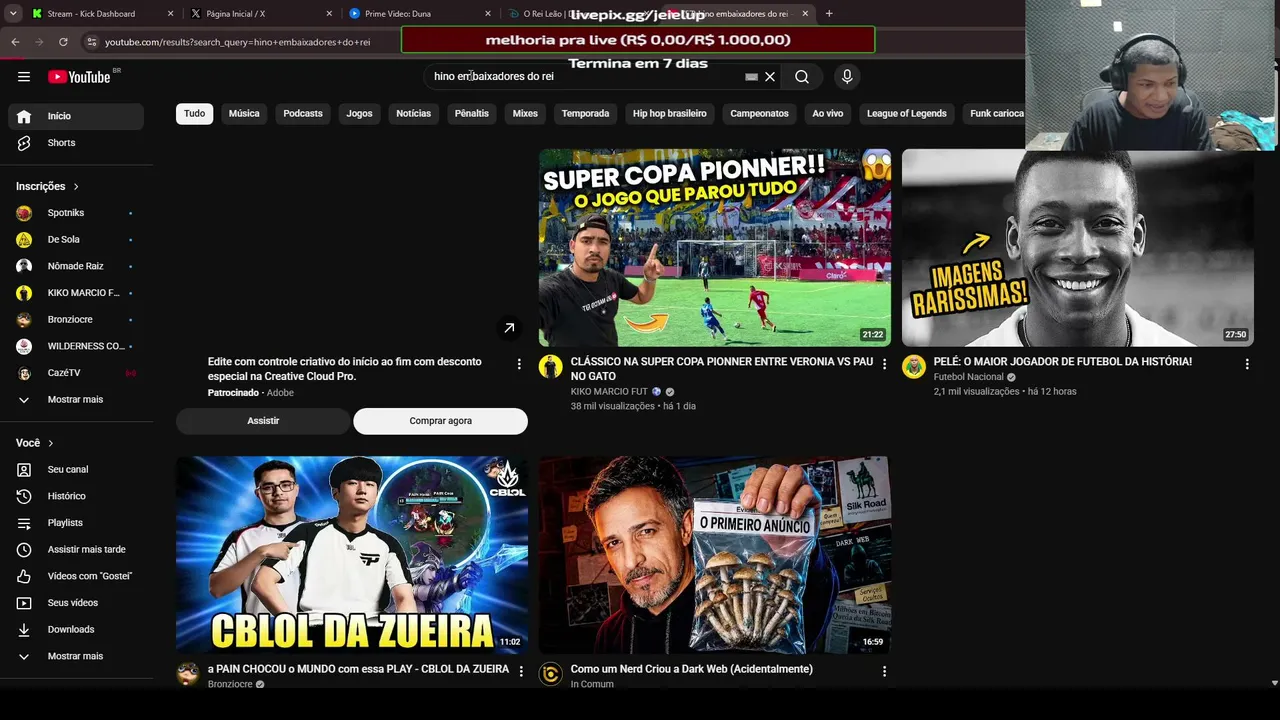Open a new browser tab

tap(829, 14)
